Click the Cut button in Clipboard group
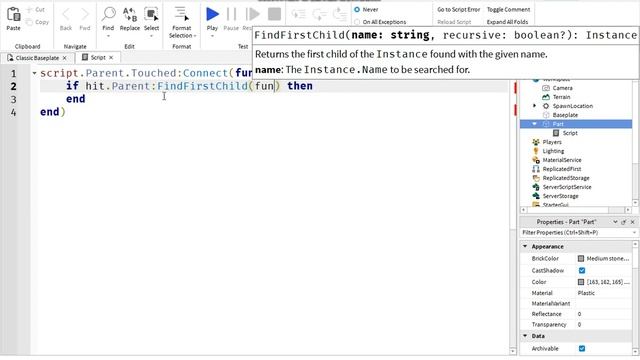Image resolution: width=640 pixels, height=360 pixels. pos(36,9)
